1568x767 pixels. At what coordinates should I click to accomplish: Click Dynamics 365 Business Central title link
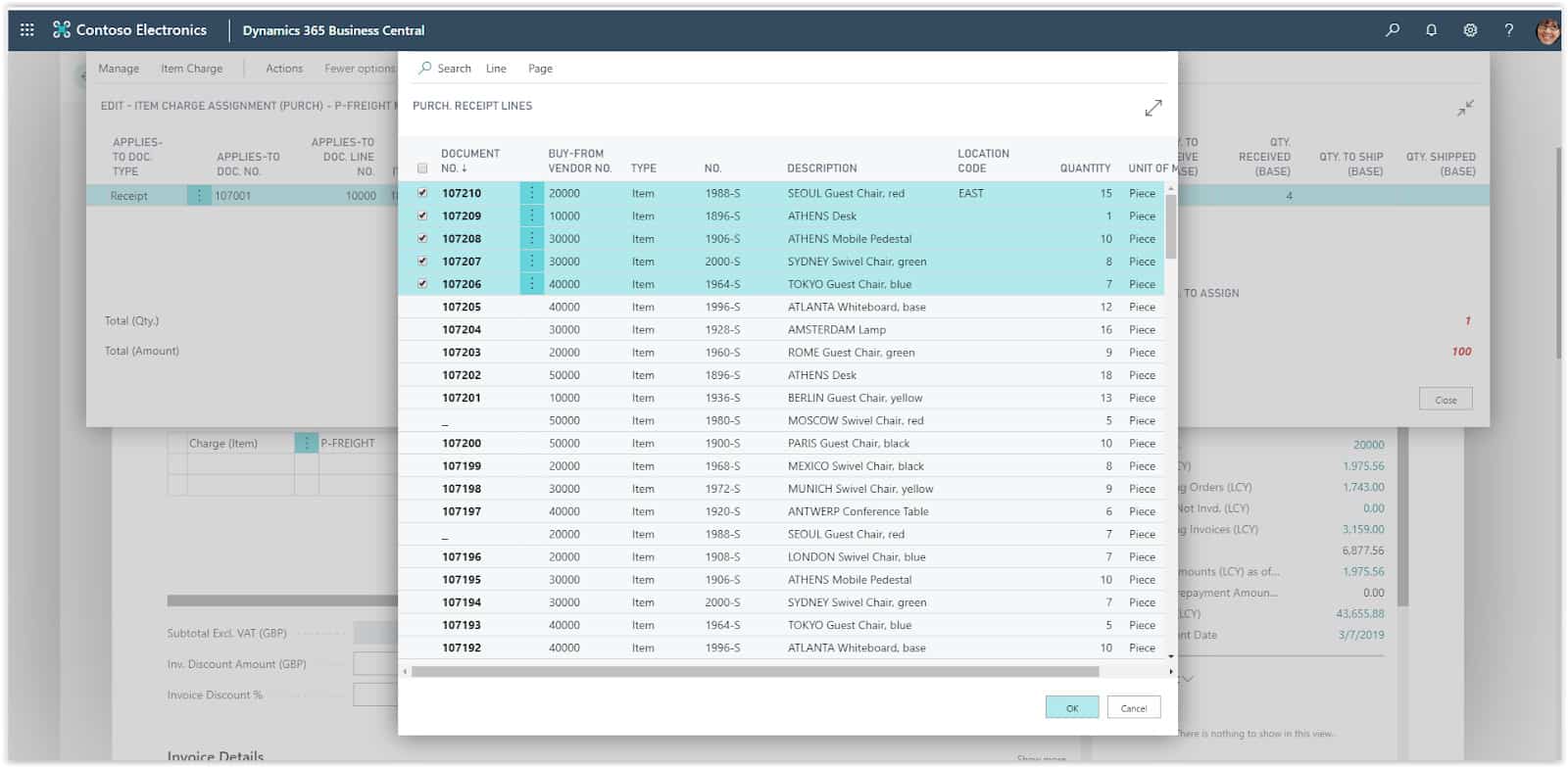click(x=333, y=30)
